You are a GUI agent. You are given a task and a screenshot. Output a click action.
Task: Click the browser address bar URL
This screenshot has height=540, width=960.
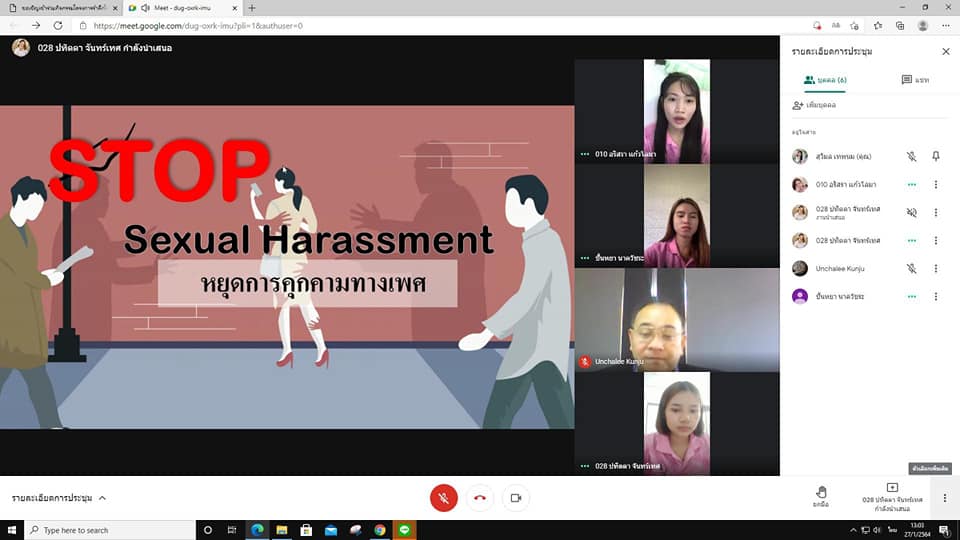tap(200, 25)
